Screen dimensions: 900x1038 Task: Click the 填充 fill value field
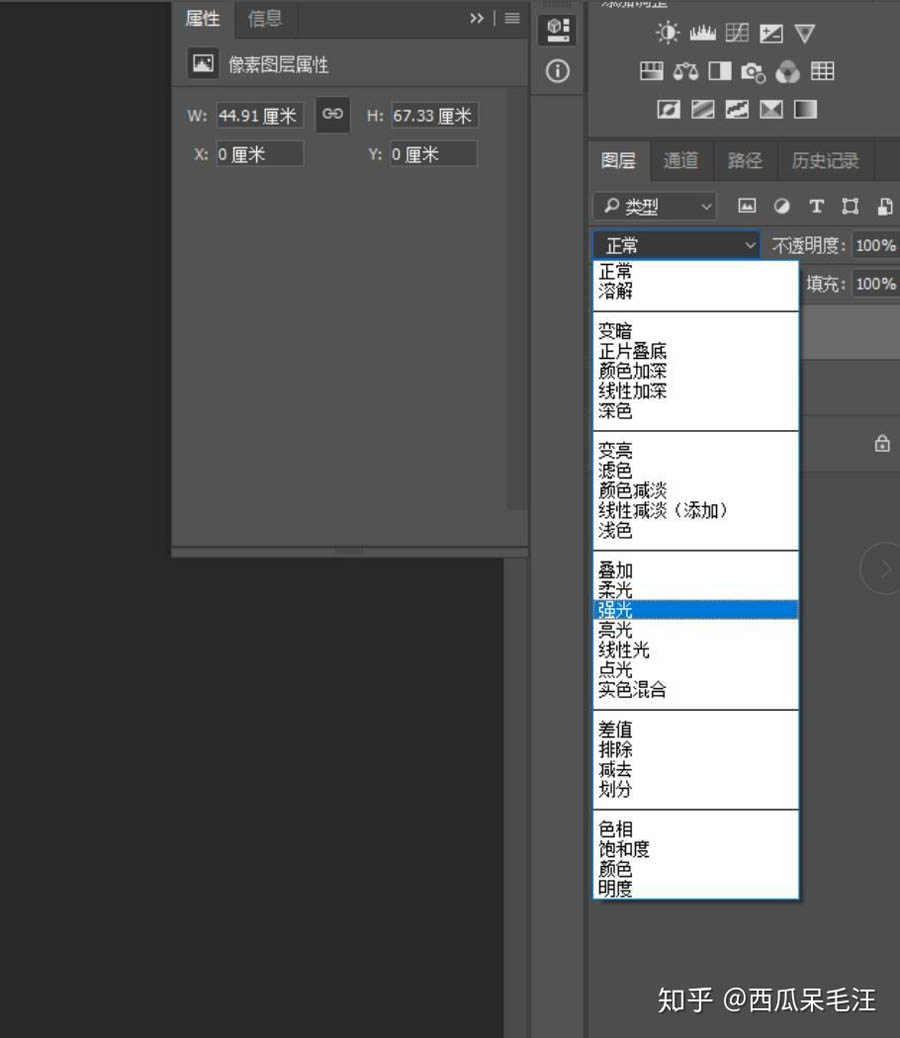pos(874,284)
